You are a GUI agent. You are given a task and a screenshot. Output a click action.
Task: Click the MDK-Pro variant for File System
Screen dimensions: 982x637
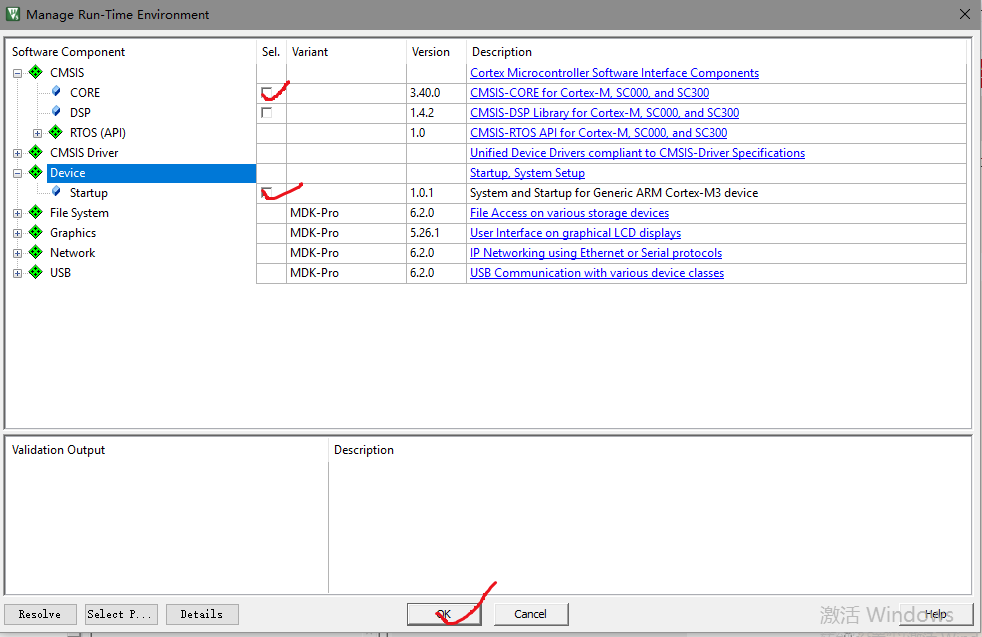point(314,213)
